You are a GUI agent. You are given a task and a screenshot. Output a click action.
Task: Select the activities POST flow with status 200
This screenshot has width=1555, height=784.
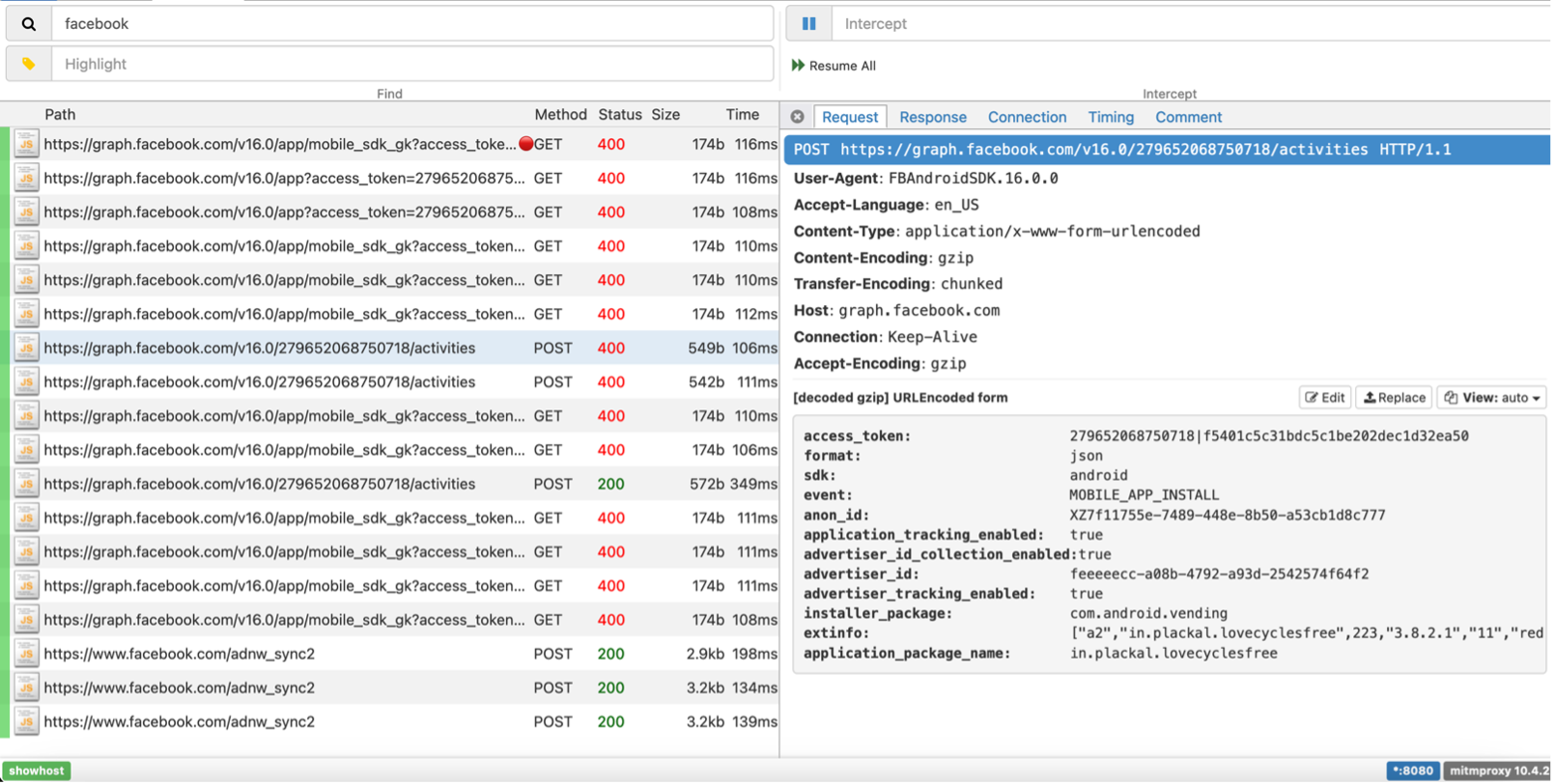(259, 484)
